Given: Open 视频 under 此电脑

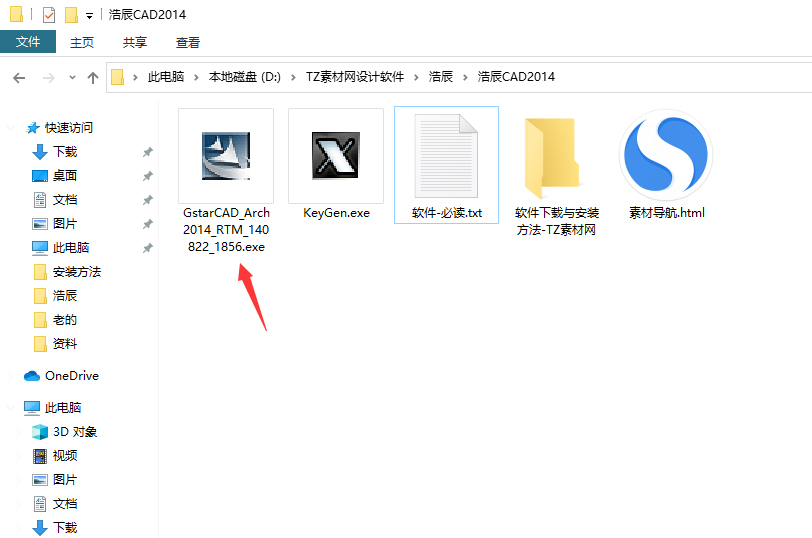Looking at the screenshot, I should tap(65, 455).
